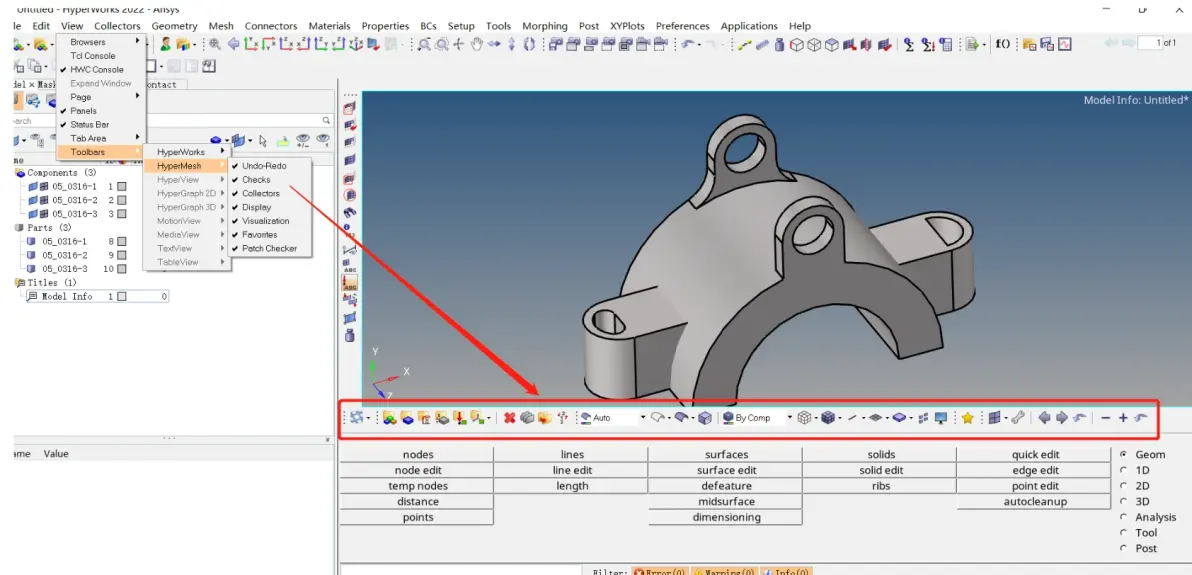Screen dimensions: 1192x575
Task: Click the f() function icon
Action: [1003, 44]
